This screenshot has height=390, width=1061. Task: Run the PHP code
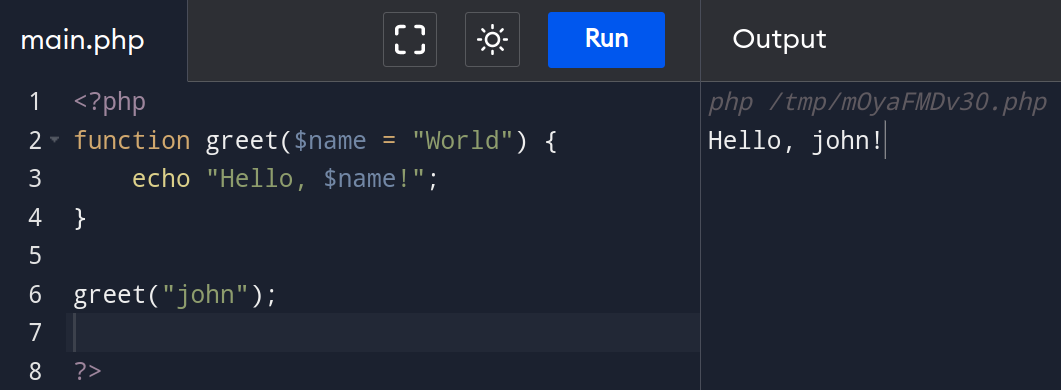click(606, 40)
